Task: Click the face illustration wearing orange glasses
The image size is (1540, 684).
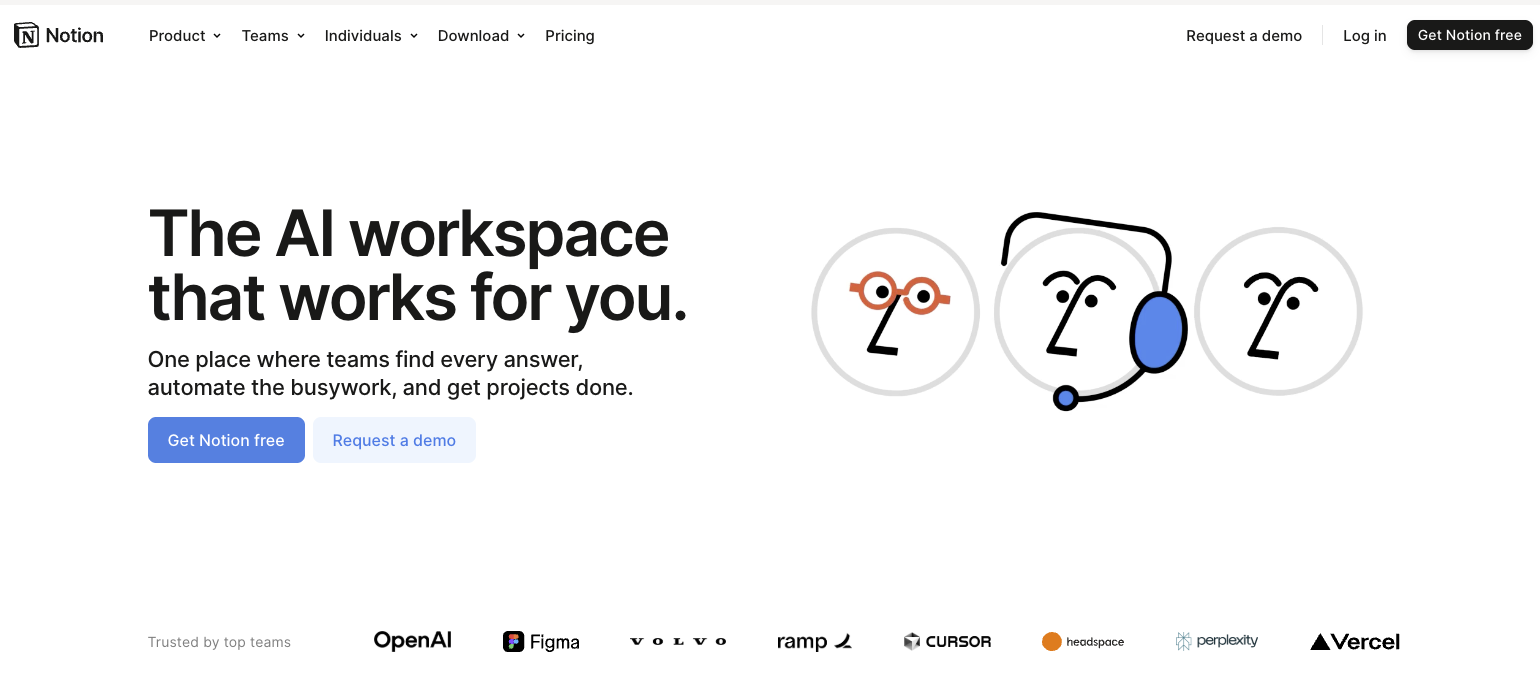Action: (x=895, y=312)
